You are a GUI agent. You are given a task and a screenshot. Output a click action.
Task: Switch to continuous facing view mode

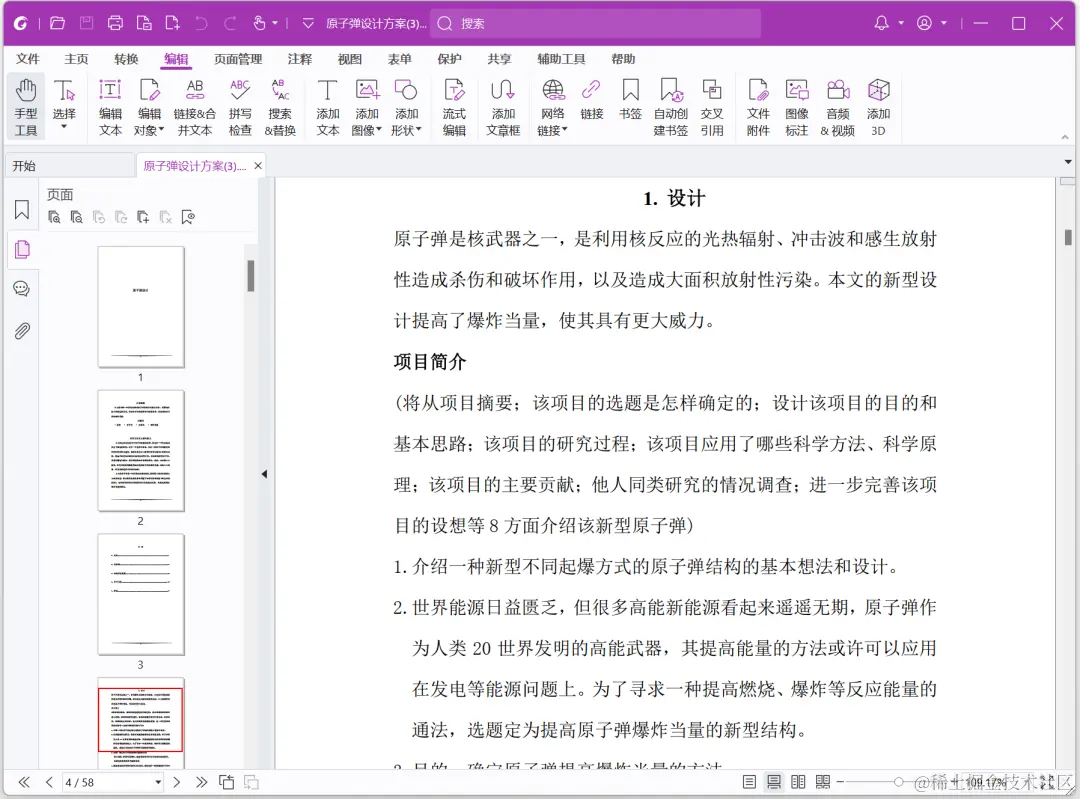(x=823, y=782)
